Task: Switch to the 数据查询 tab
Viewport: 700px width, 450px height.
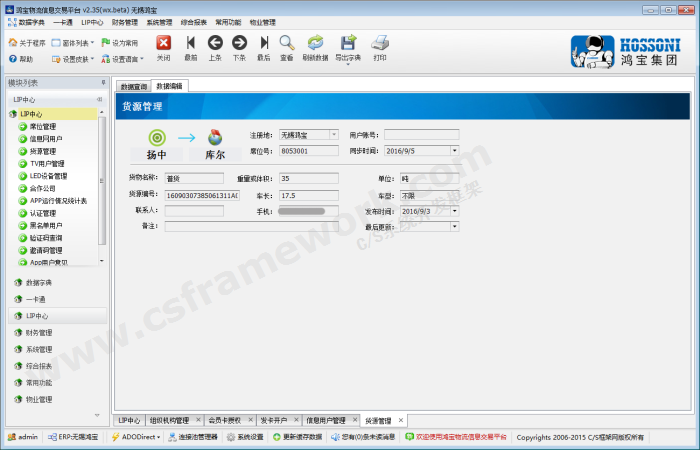Action: click(133, 87)
